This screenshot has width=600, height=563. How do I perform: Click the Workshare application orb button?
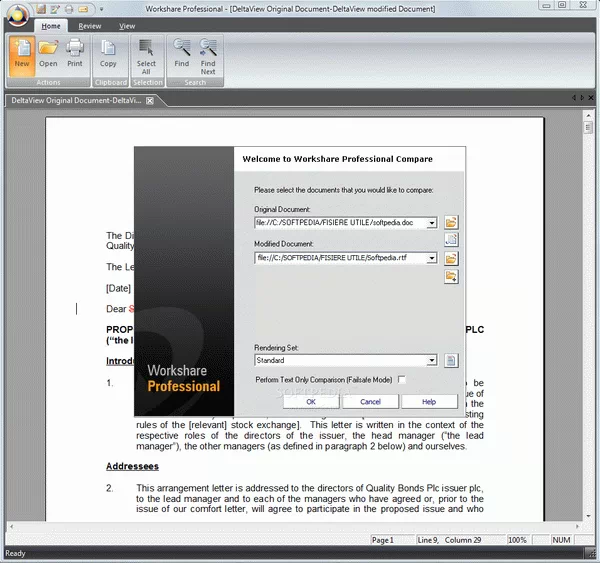pos(18,15)
